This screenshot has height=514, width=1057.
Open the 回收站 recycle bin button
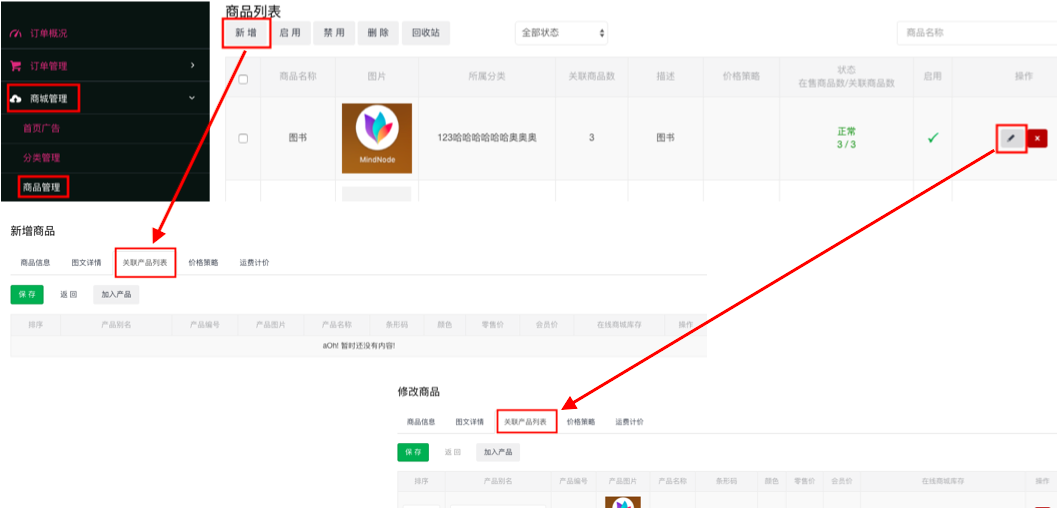[425, 33]
